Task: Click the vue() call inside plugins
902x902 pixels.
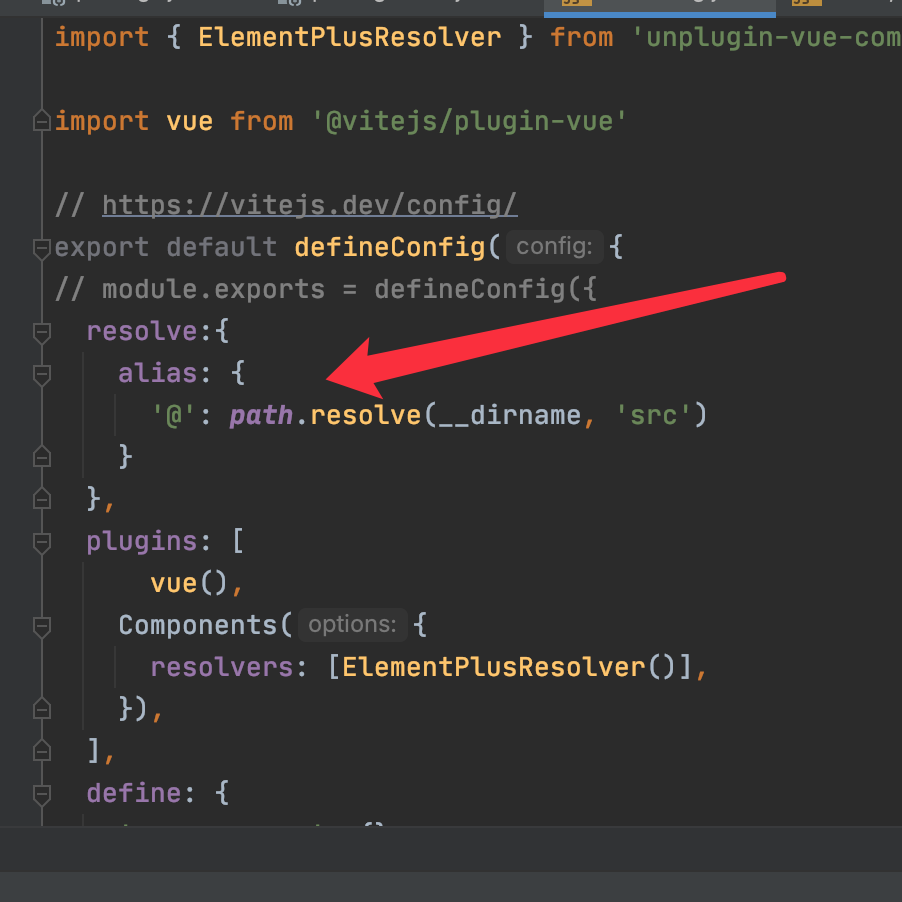Action: 189,584
